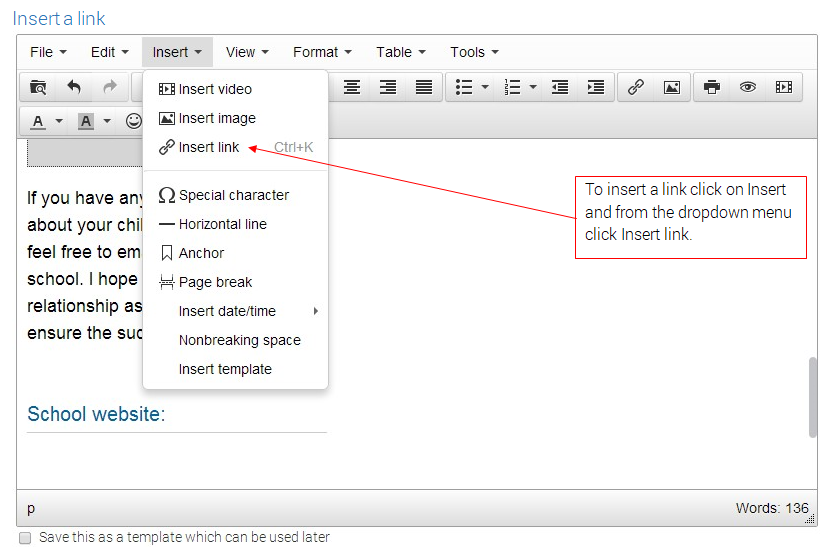The height and width of the screenshot is (547, 822).
Task: Click the print icon
Action: pyautogui.click(x=711, y=87)
